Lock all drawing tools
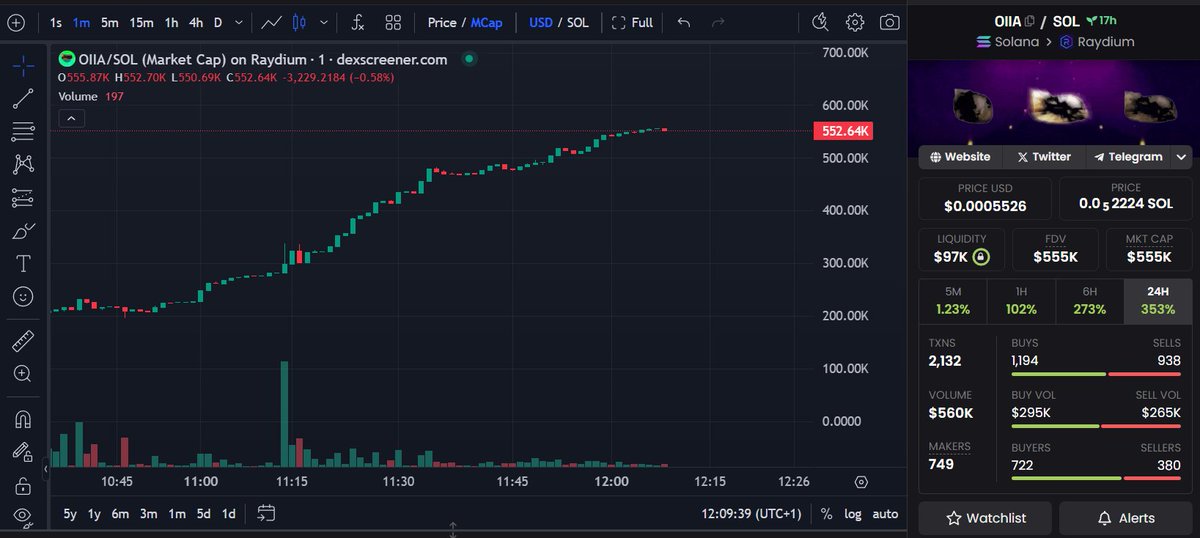This screenshot has height=538, width=1200. pyautogui.click(x=23, y=485)
